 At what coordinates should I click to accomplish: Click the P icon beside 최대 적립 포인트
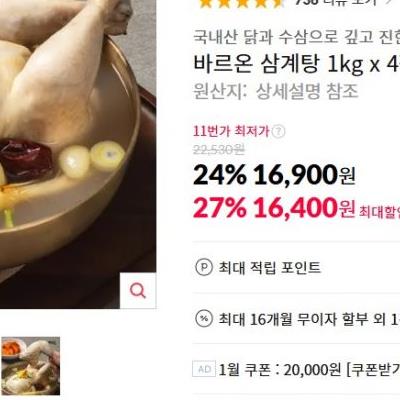tap(204, 267)
